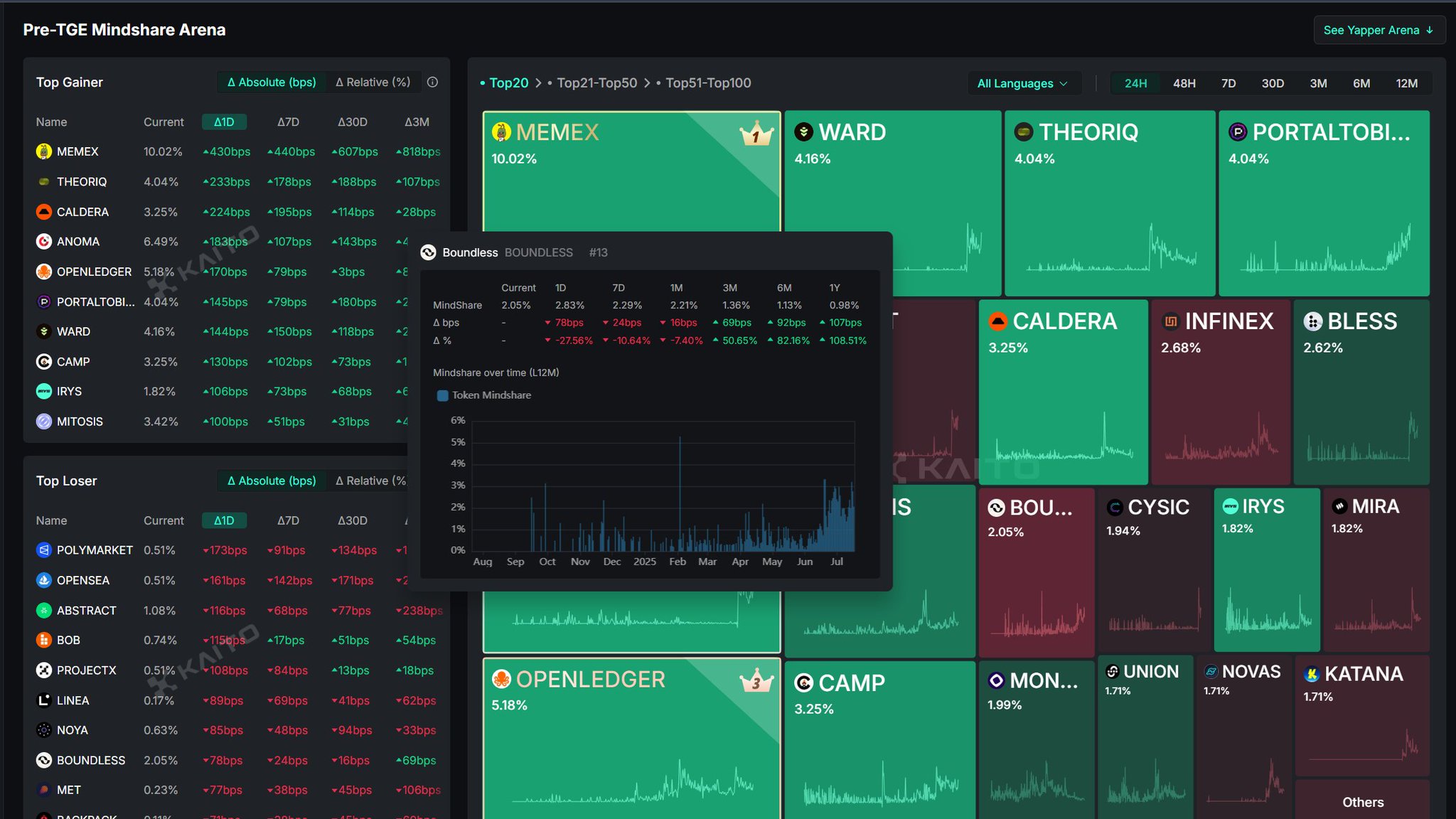Open the INFINEX treemap tile
This screenshot has width=1456, height=819.
1220,392
